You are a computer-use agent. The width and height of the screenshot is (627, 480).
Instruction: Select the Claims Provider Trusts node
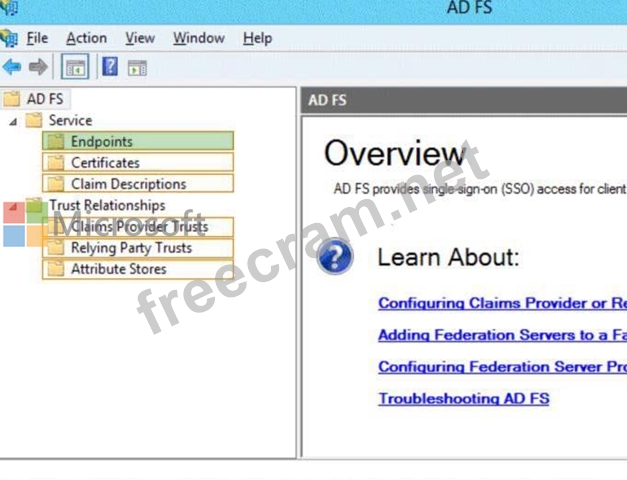pyautogui.click(x=138, y=226)
